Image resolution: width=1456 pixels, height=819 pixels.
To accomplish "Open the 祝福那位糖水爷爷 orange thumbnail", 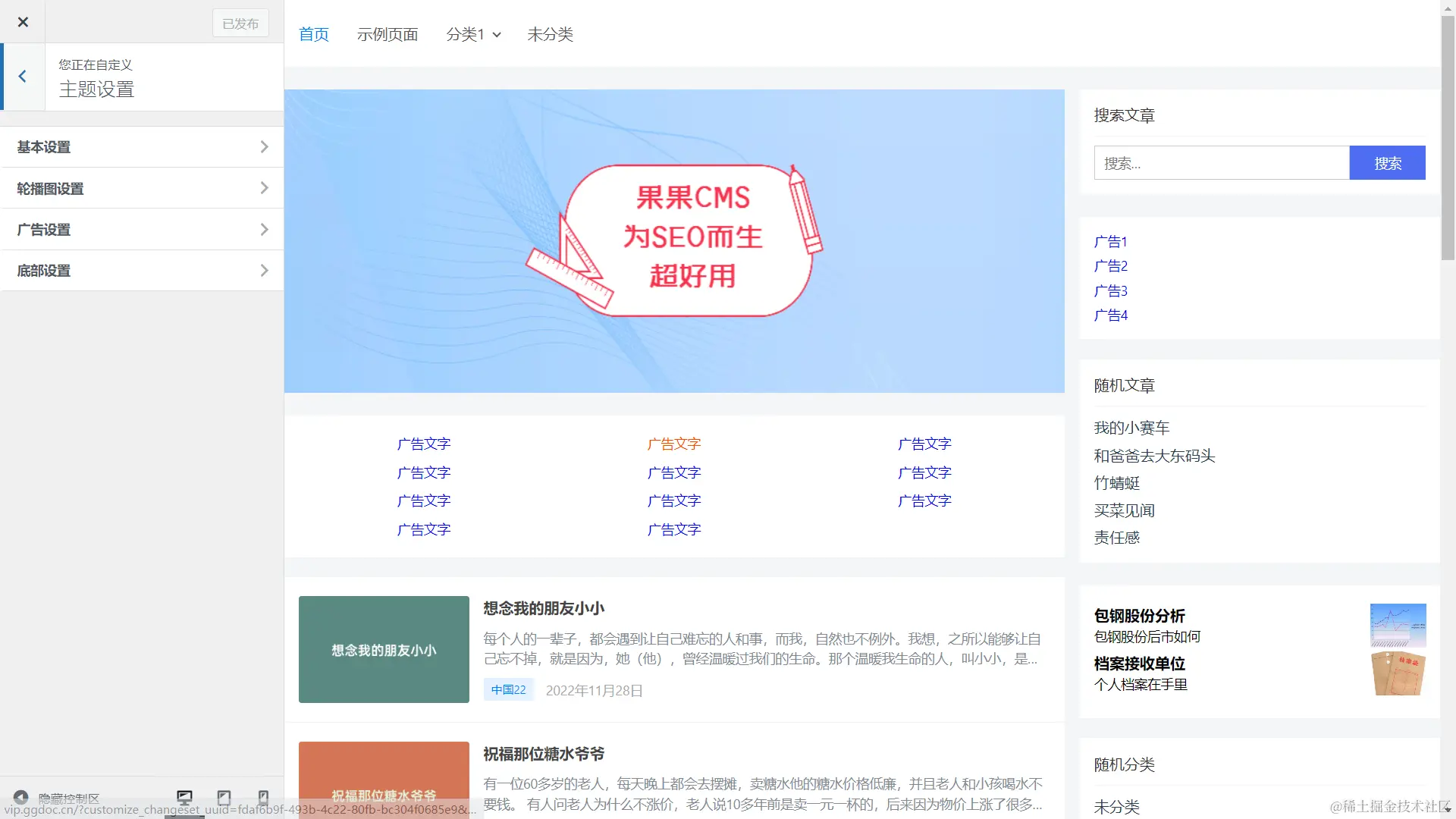I will tap(384, 780).
